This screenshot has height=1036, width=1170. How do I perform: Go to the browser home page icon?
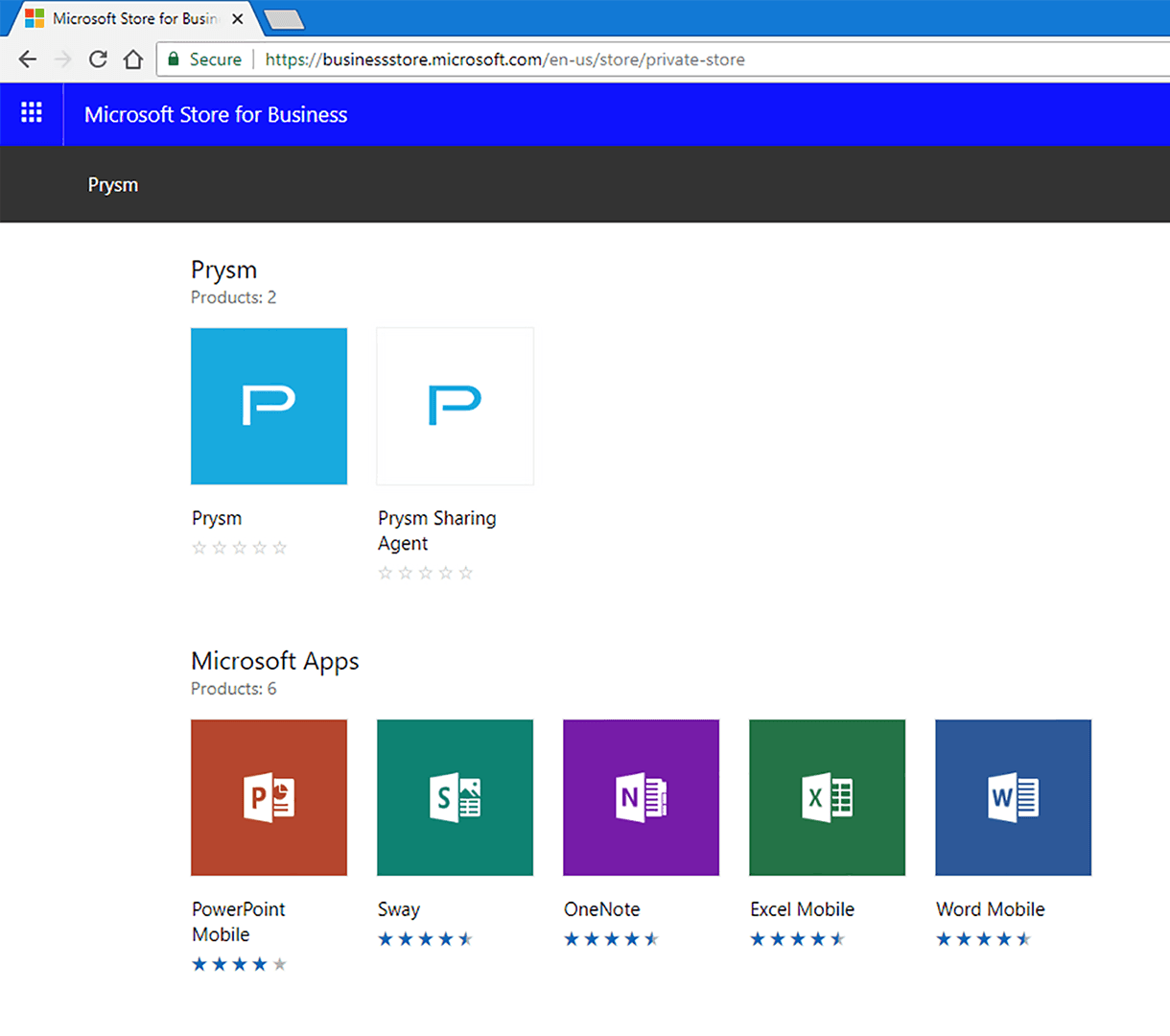pyautogui.click(x=133, y=59)
